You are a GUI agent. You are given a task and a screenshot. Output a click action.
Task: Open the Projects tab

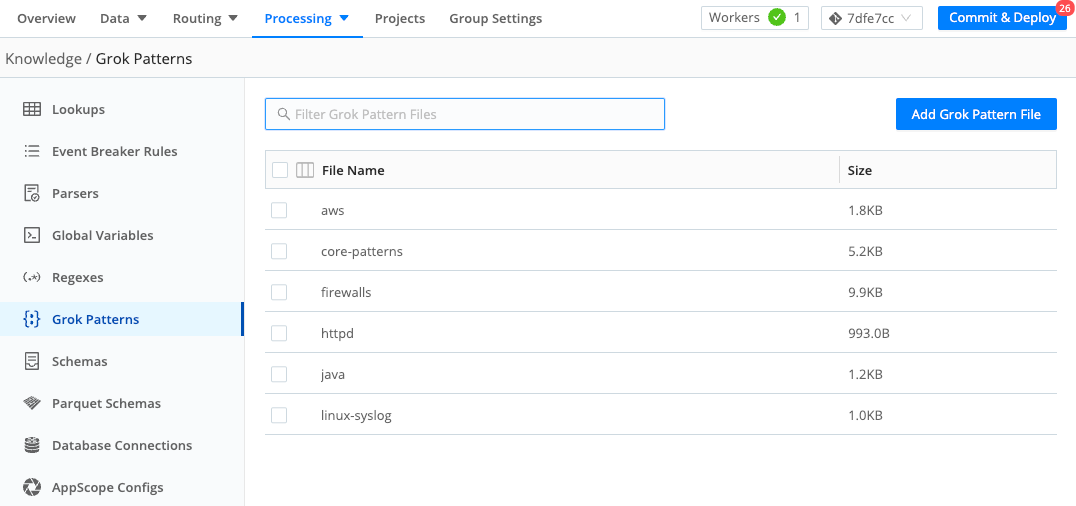click(x=399, y=19)
